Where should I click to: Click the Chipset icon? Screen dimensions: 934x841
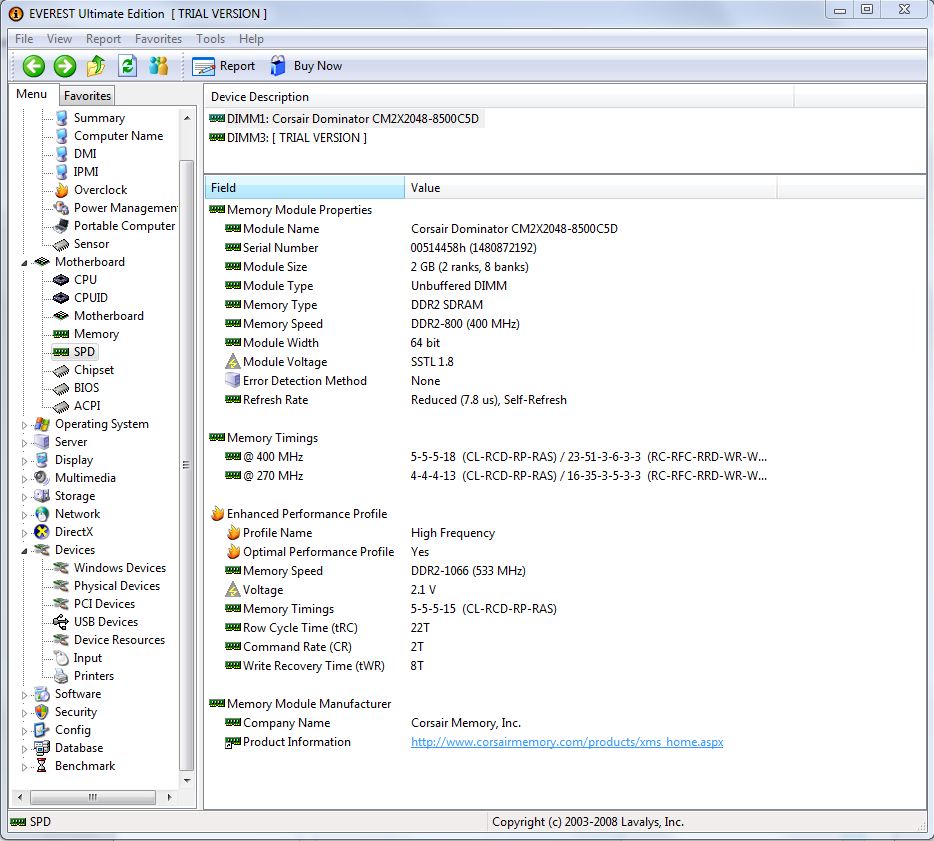coord(61,370)
